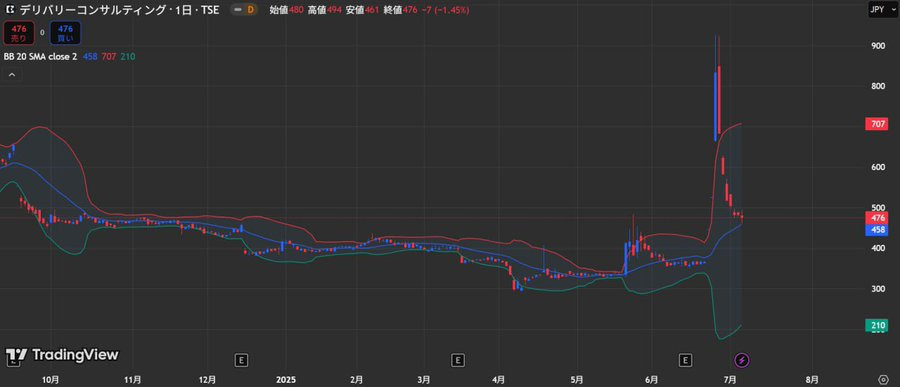Click the 5月 label on time axis

click(577, 380)
